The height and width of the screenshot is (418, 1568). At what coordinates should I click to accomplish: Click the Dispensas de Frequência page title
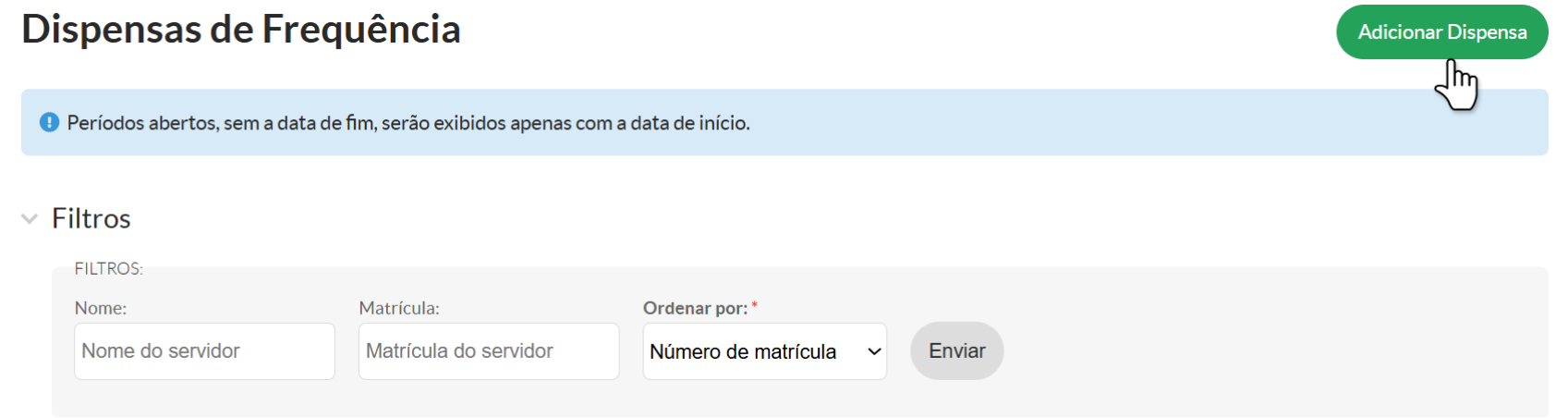coord(241,30)
